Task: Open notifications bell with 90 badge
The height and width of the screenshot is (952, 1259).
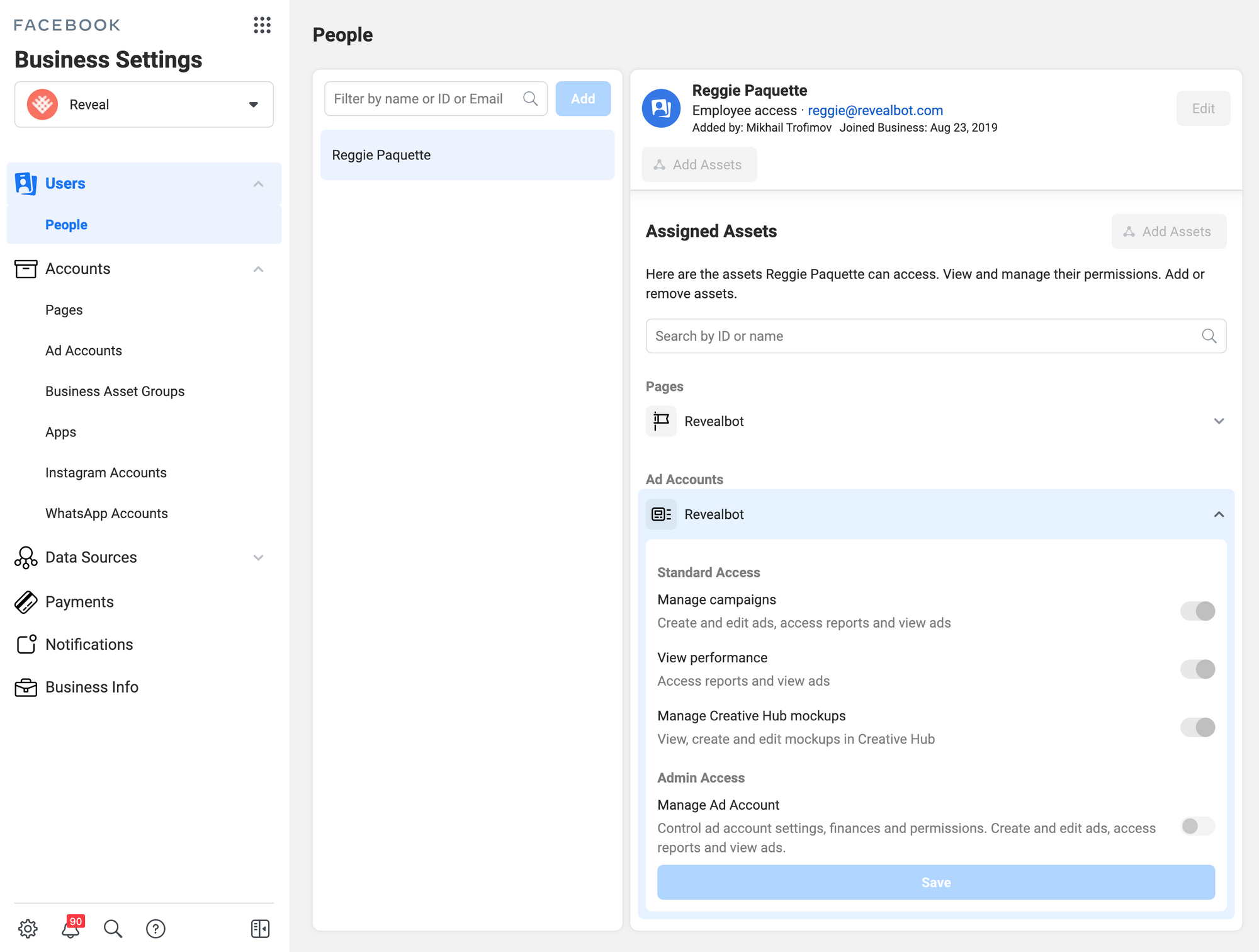Action: pos(71,927)
